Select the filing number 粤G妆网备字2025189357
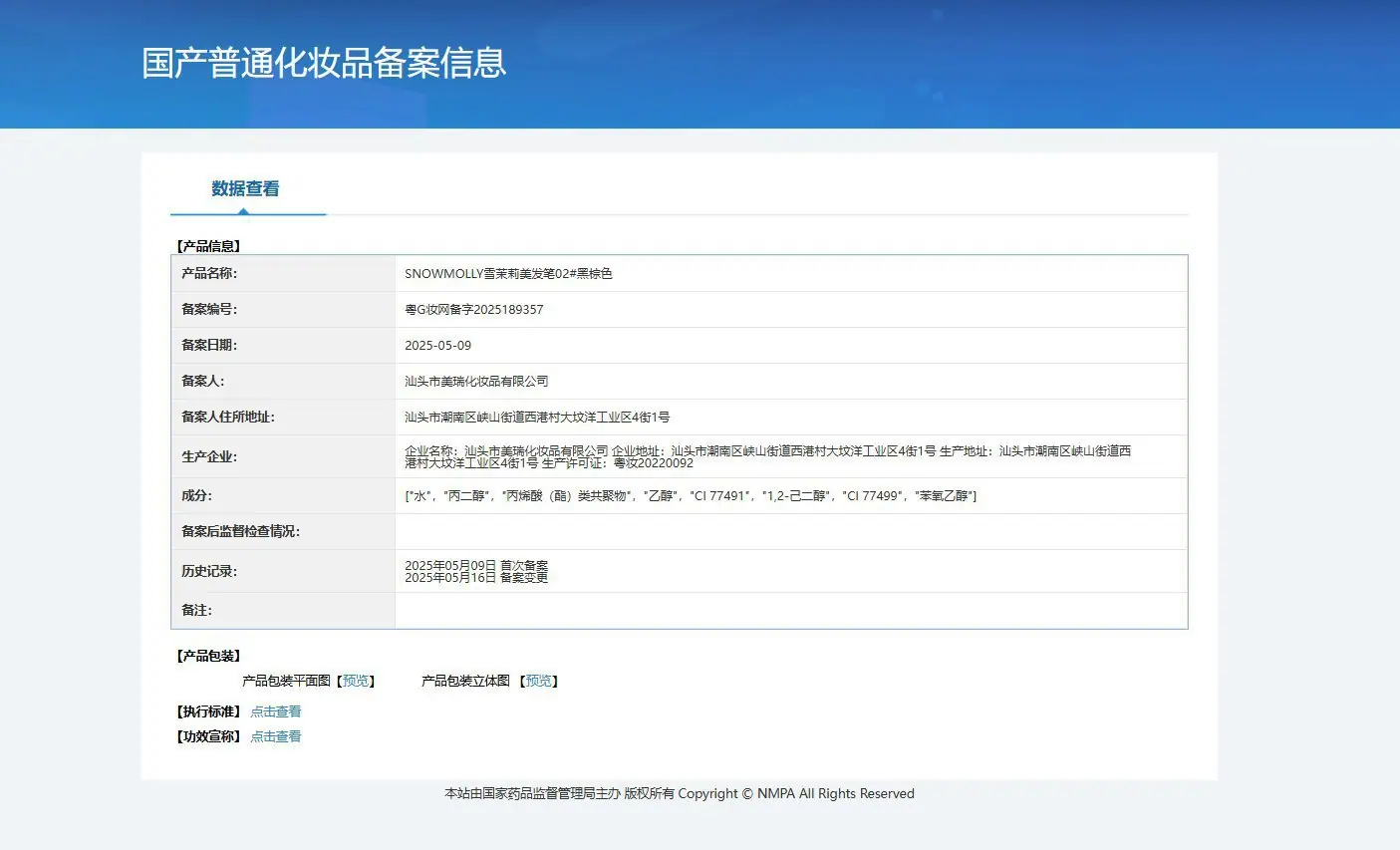1400x850 pixels. coord(474,309)
